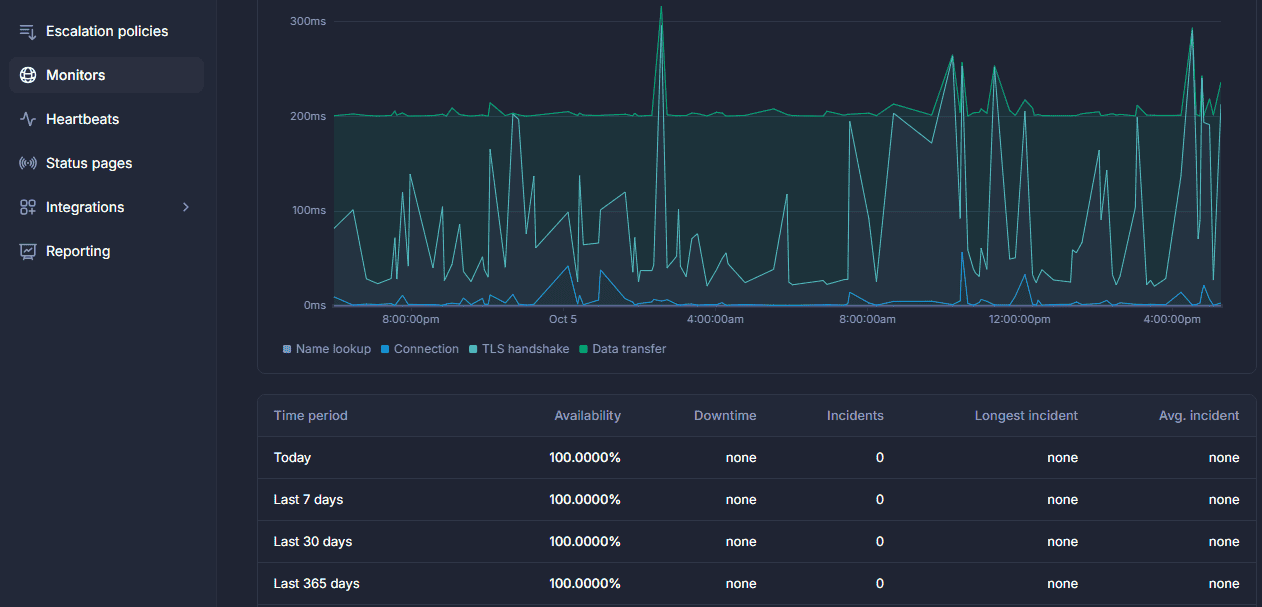Expand the Integrations submenu chevron
This screenshot has height=607, width=1262.
coord(185,207)
